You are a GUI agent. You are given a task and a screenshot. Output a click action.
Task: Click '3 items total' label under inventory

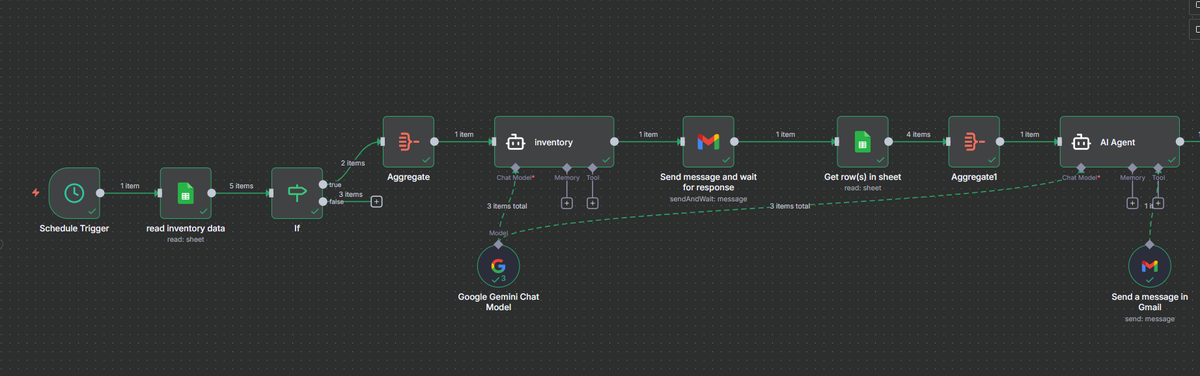pos(508,205)
